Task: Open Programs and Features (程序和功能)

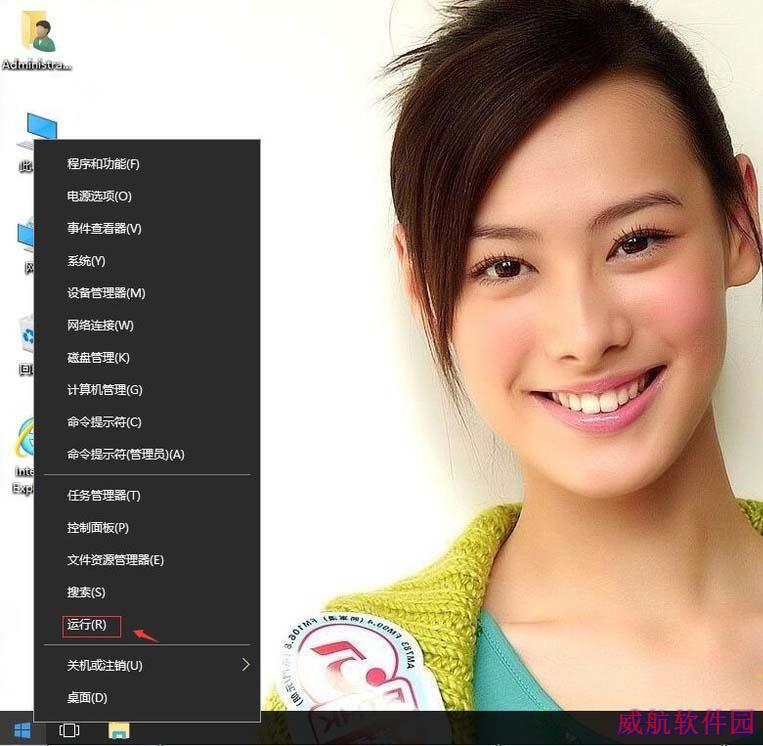Action: tap(147, 164)
